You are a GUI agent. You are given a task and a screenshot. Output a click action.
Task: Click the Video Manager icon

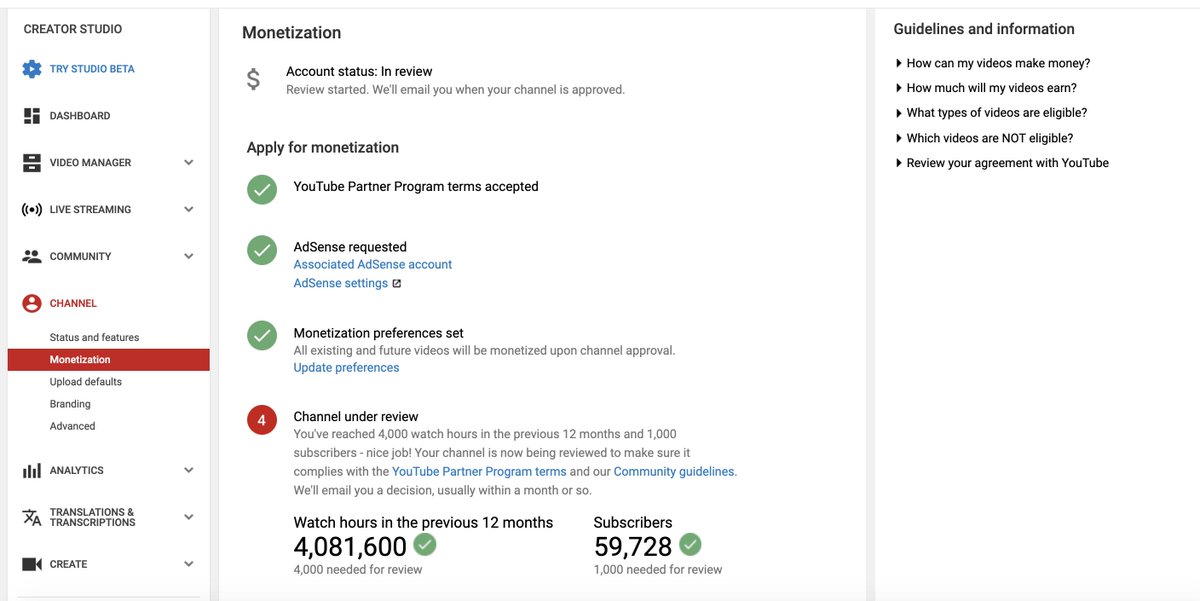coord(32,163)
